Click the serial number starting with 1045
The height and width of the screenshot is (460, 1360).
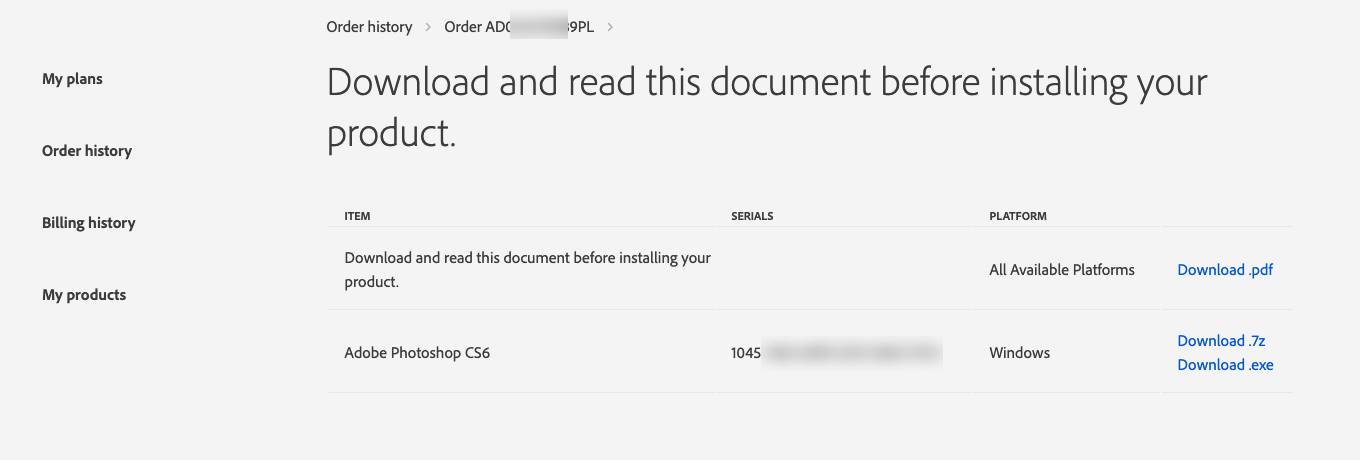(835, 353)
